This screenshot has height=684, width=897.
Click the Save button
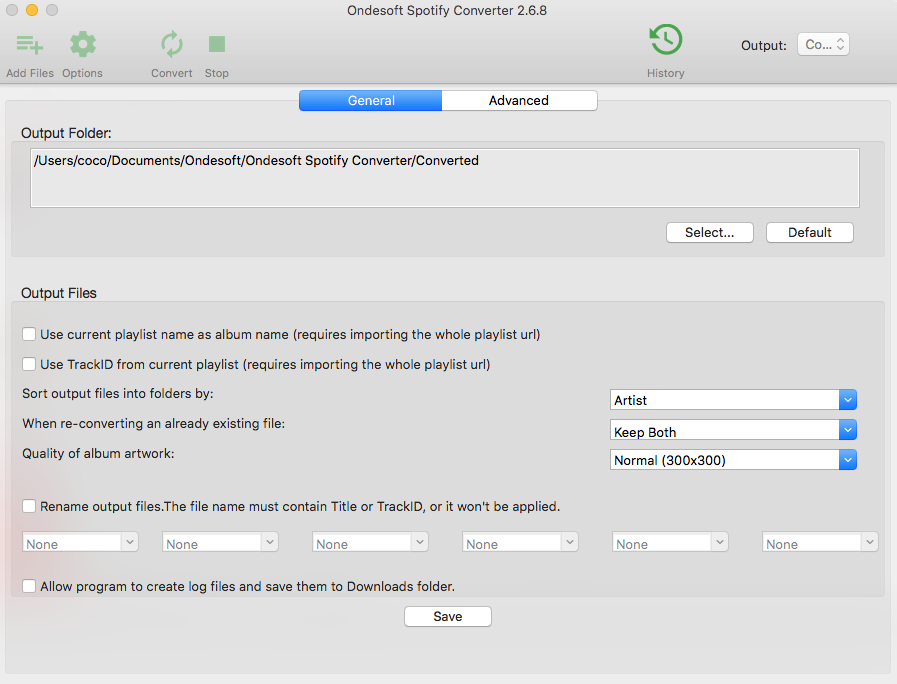pos(447,617)
